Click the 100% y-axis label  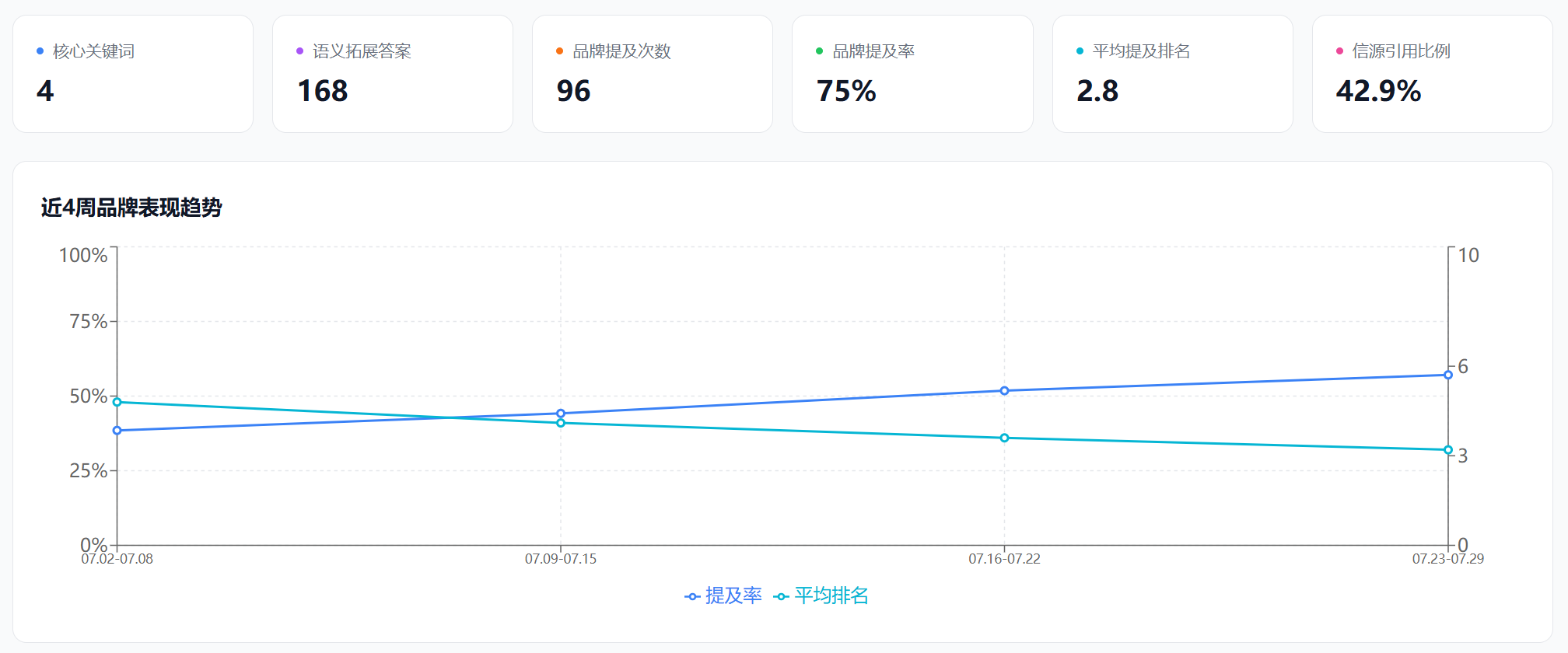[83, 255]
